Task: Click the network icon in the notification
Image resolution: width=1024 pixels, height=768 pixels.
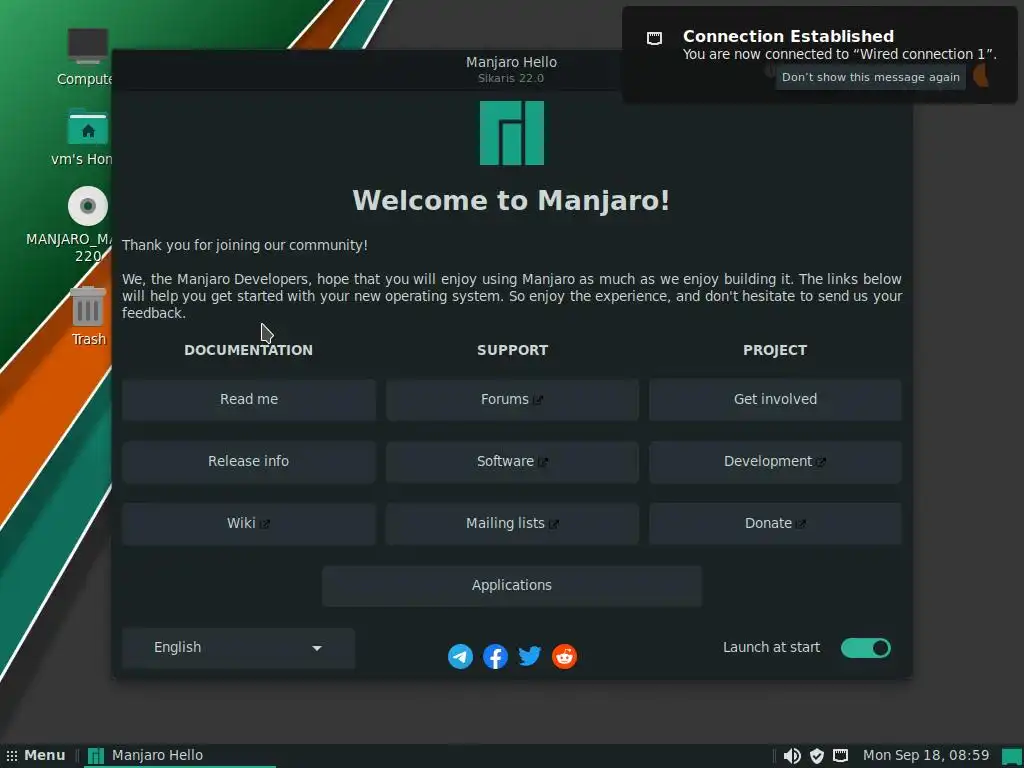Action: point(654,38)
